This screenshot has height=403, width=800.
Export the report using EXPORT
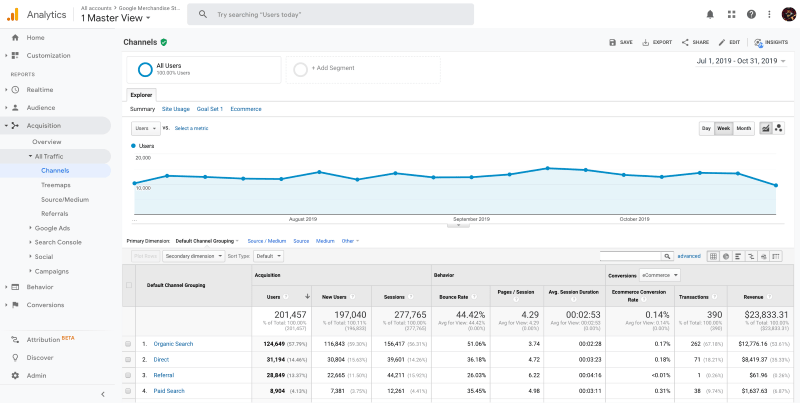coord(657,42)
